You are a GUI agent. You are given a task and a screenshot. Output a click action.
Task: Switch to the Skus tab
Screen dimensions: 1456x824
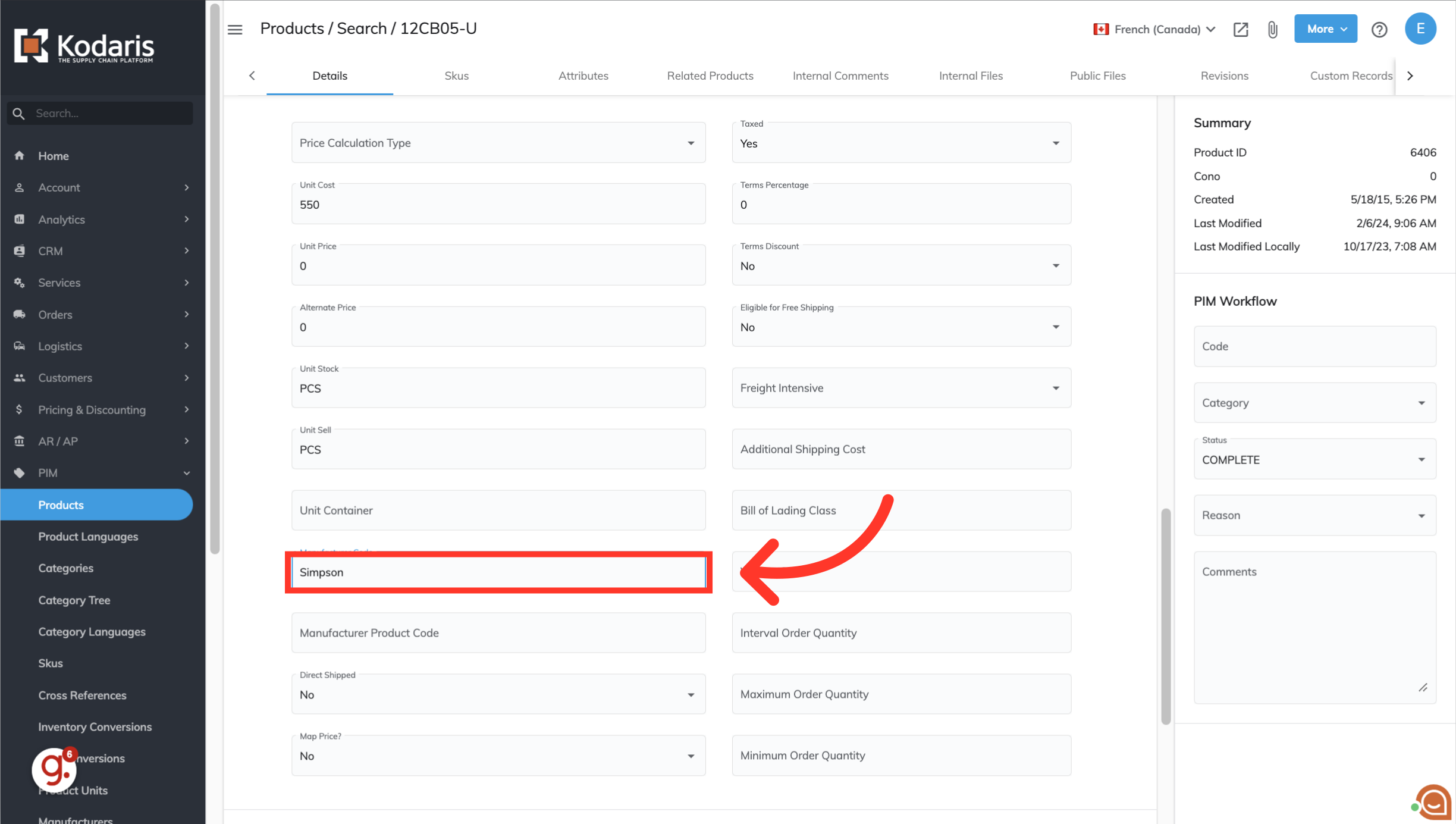(x=456, y=76)
